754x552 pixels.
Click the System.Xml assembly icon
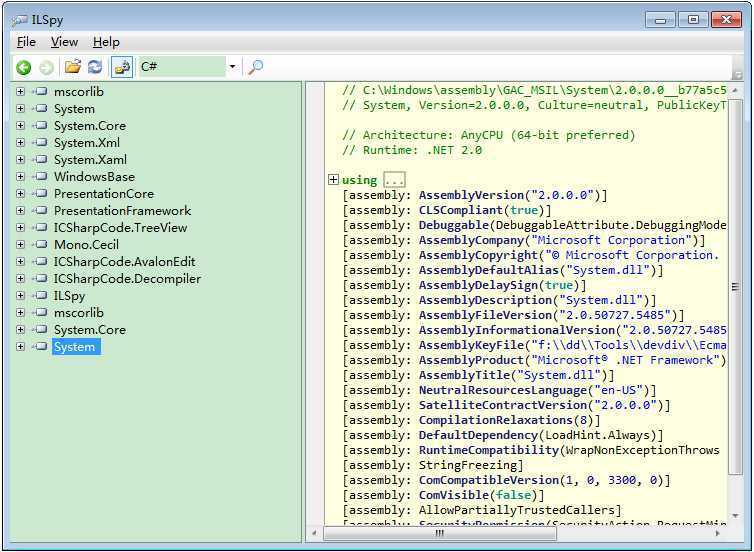tap(41, 142)
